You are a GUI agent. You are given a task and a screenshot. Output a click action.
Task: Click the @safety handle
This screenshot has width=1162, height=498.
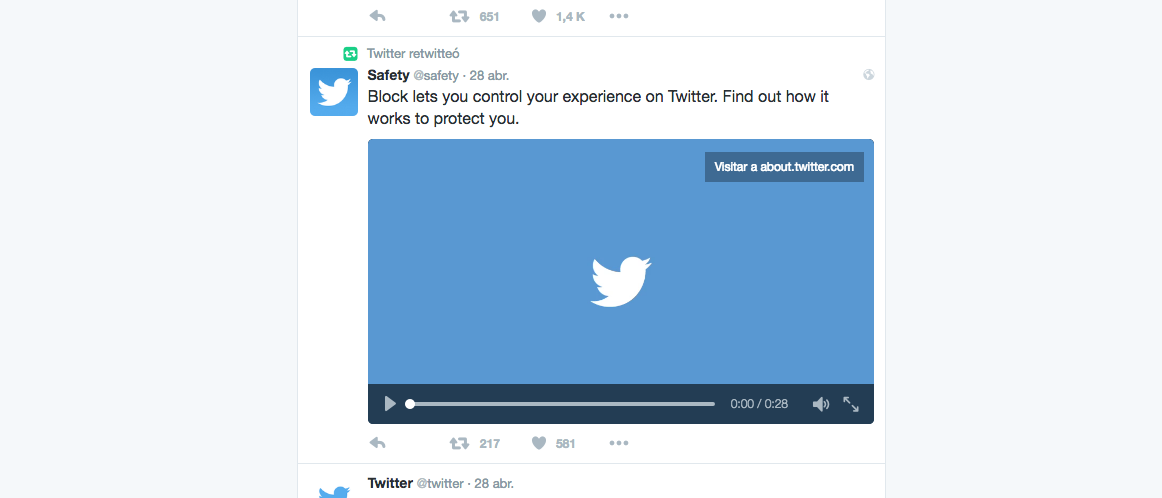436,76
